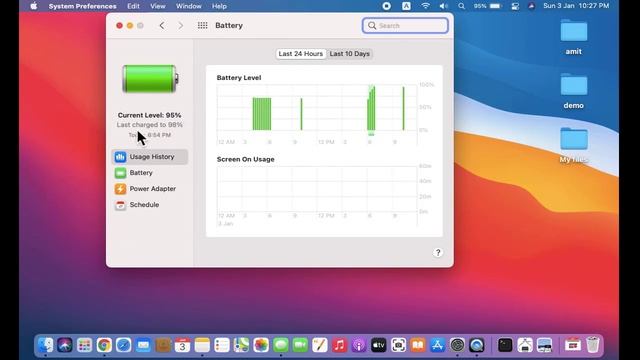Open App Store in the Dock
Image resolution: width=640 pixels, height=360 pixels.
coord(438,345)
